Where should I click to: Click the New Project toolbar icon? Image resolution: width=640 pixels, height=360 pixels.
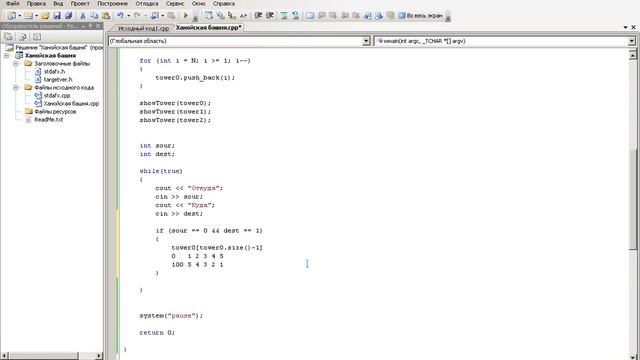click(x=11, y=16)
